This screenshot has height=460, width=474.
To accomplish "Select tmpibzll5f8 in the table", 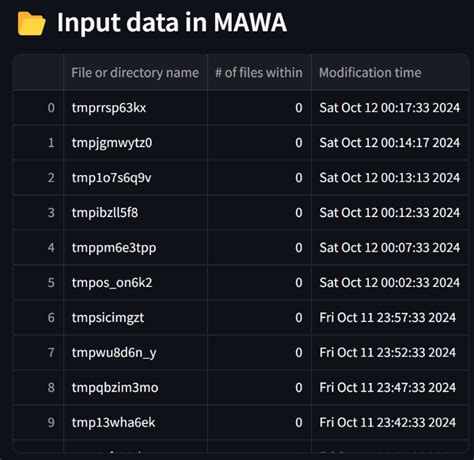I will (x=135, y=213).
